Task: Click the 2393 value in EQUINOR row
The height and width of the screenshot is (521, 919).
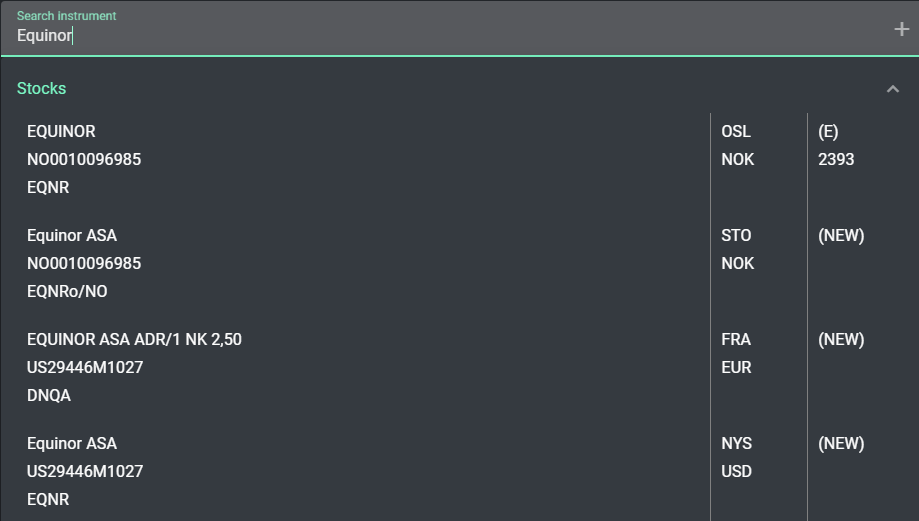Action: click(836, 160)
